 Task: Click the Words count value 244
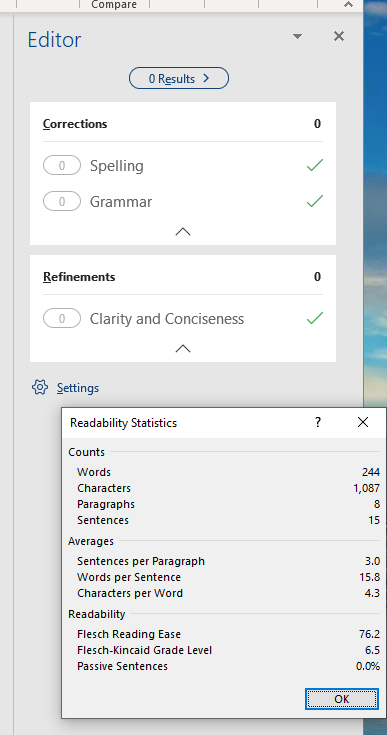(371, 472)
